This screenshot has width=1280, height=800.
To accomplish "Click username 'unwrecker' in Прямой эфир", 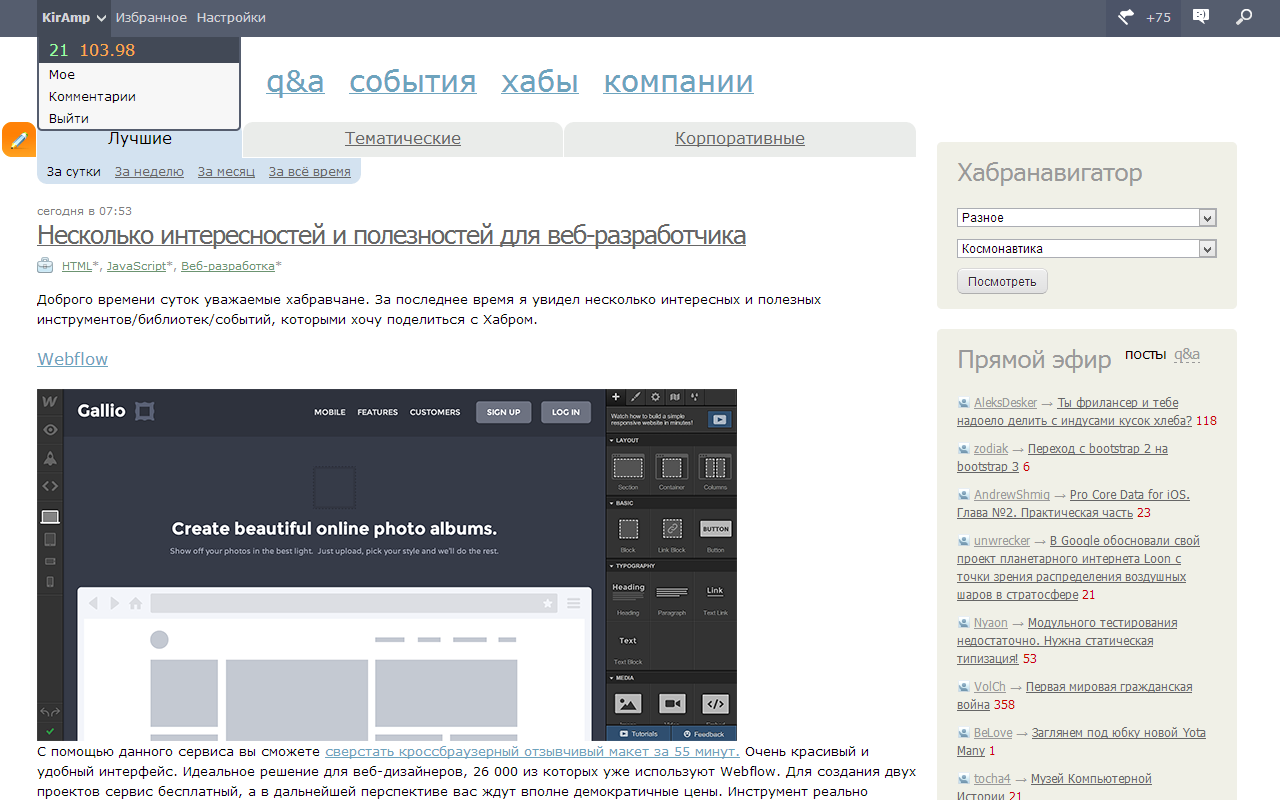I will [x=1002, y=541].
